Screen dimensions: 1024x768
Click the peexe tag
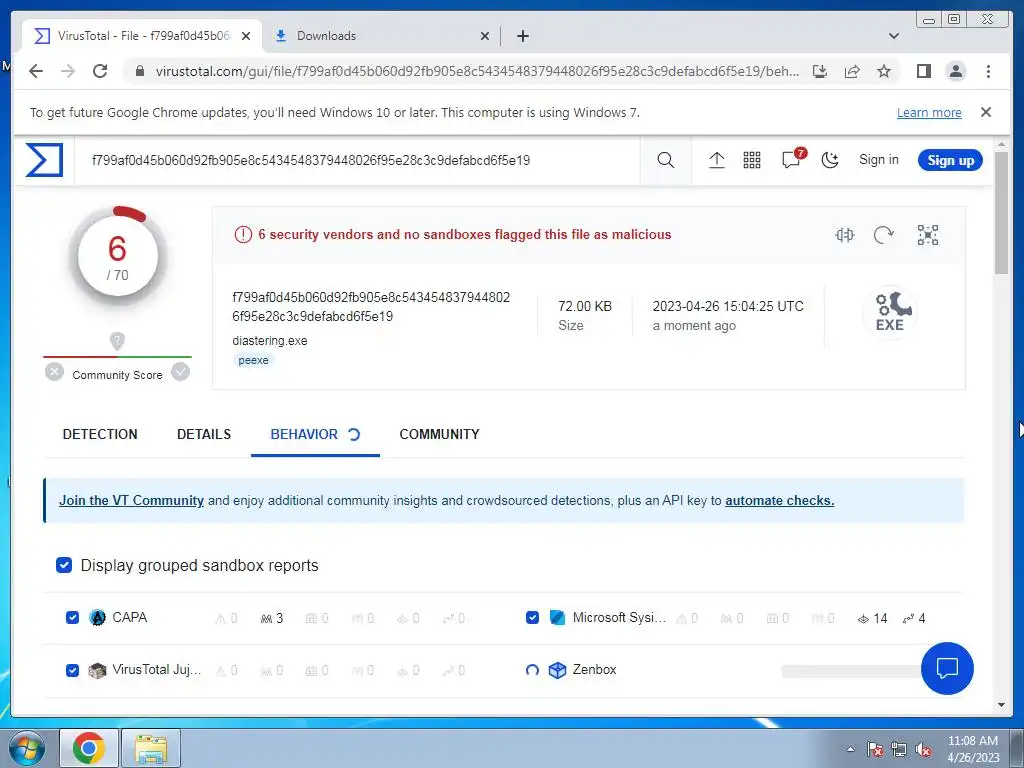253,360
